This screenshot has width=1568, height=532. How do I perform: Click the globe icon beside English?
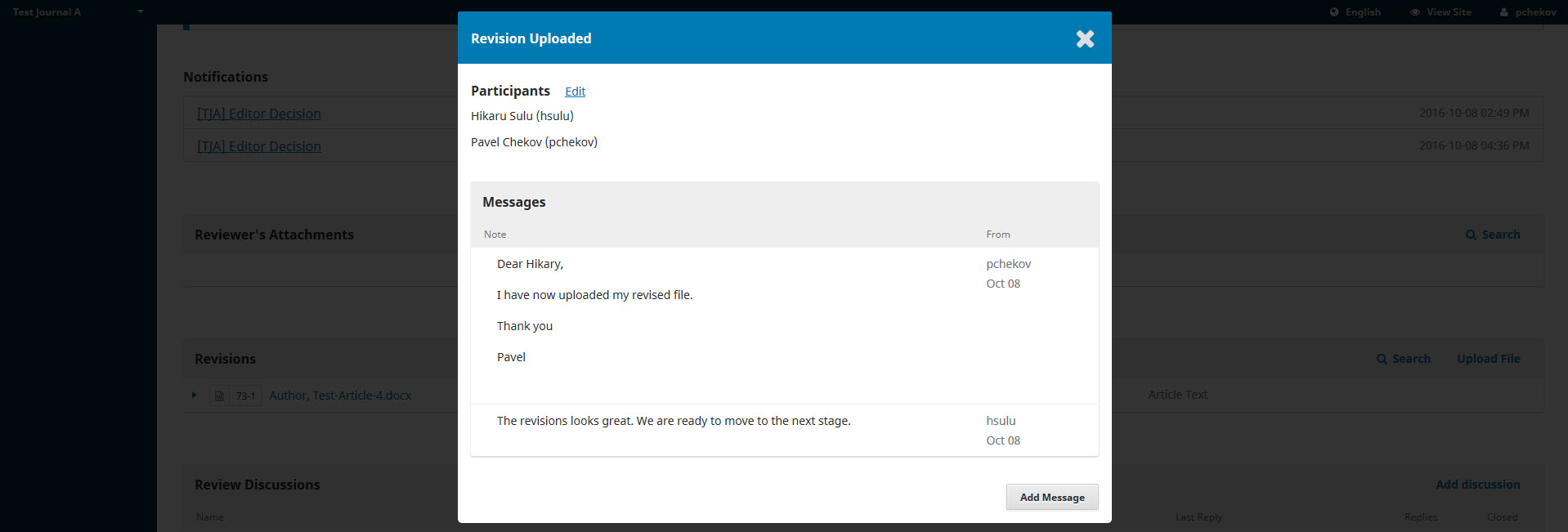1334,12
